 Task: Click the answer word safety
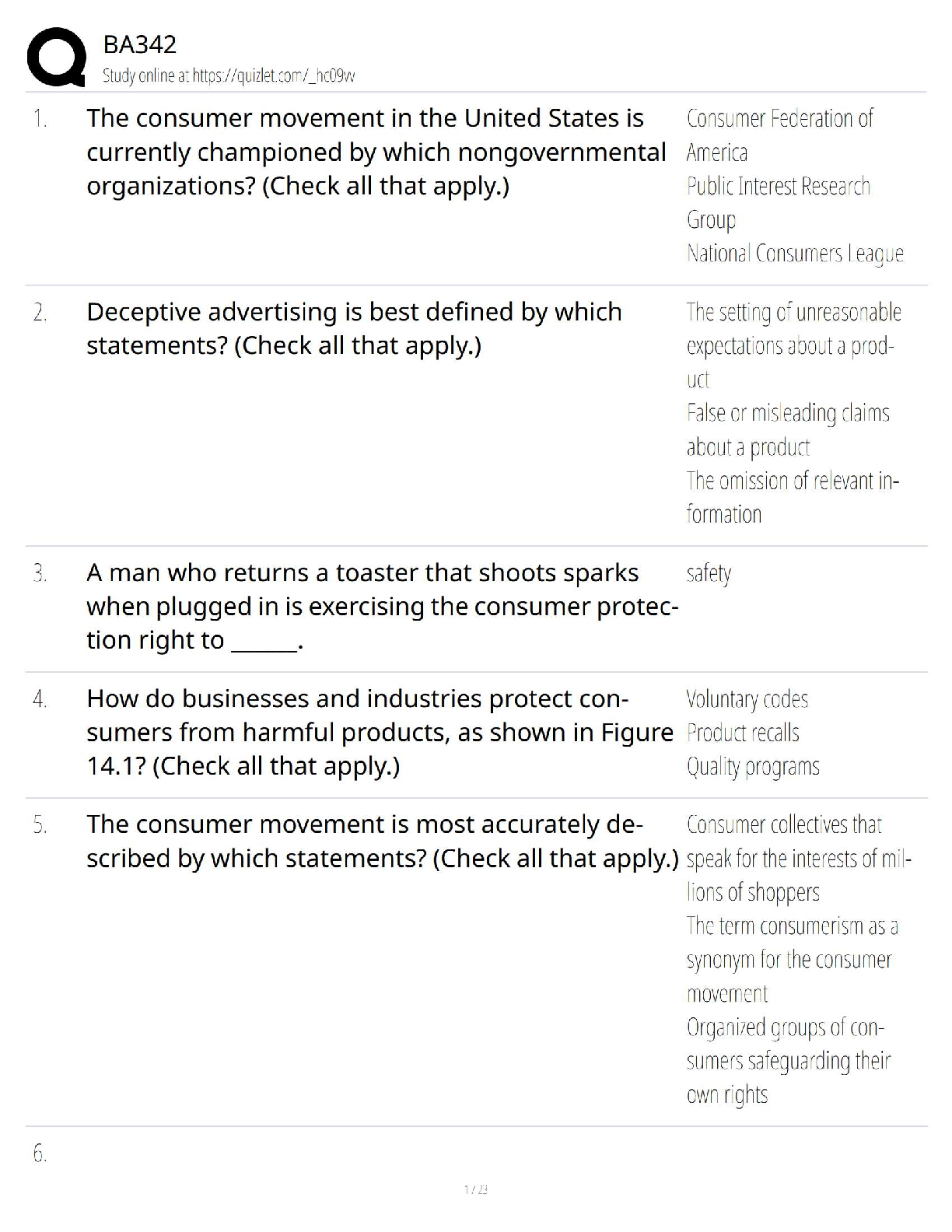pyautogui.click(x=709, y=573)
